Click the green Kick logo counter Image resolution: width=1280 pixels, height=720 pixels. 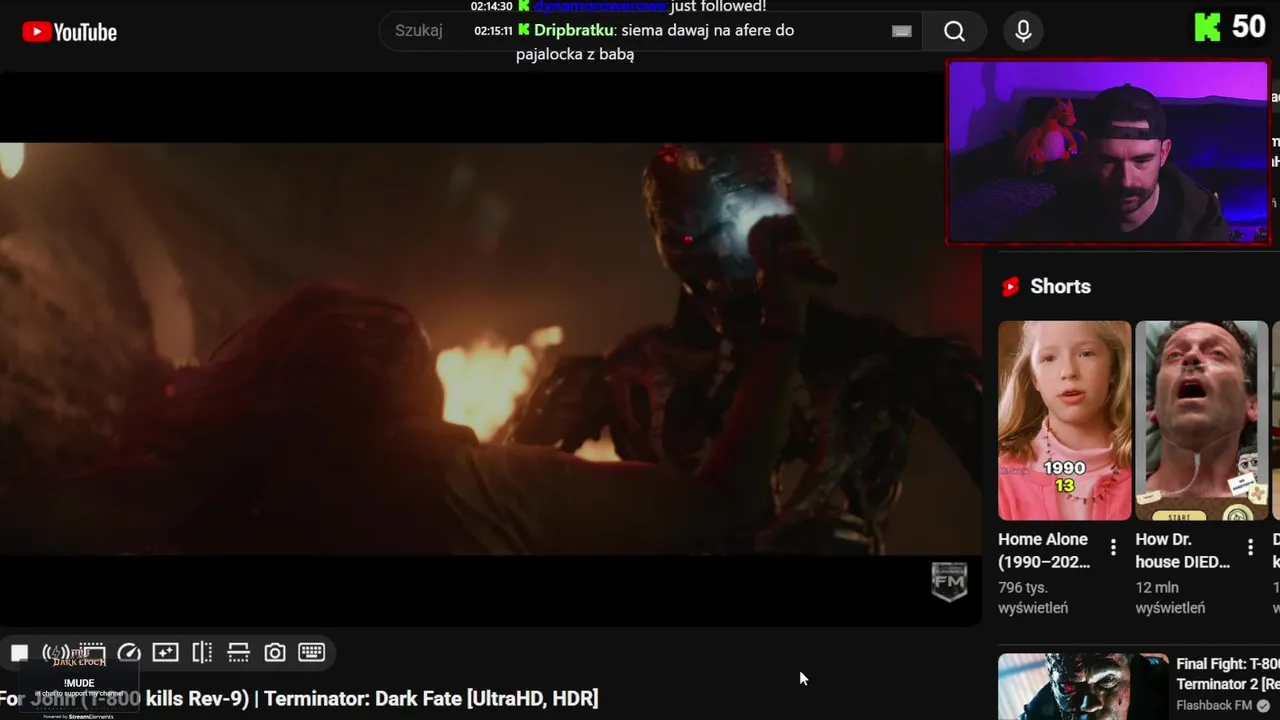pyautogui.click(x=1231, y=27)
